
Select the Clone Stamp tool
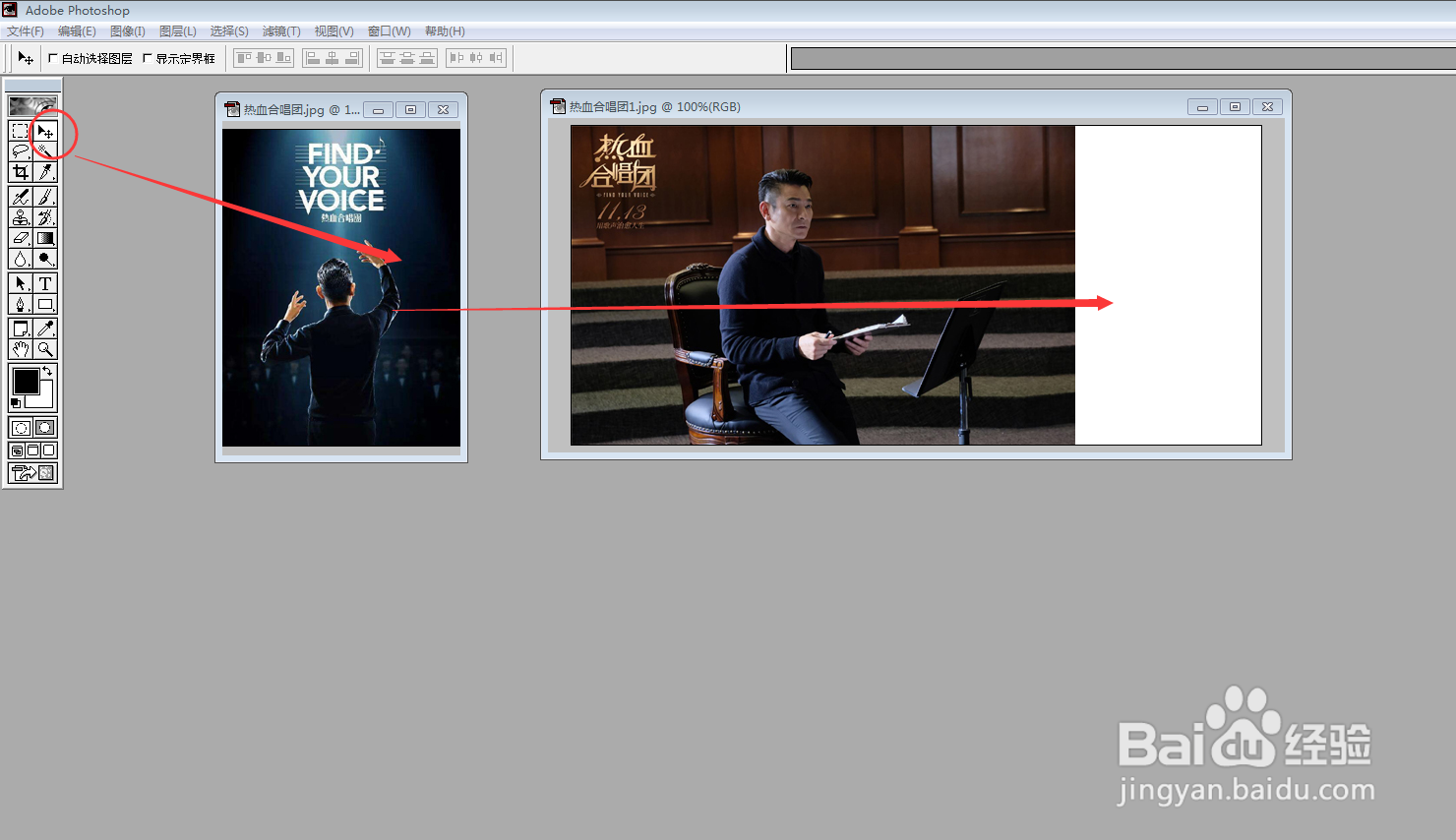coord(20,217)
